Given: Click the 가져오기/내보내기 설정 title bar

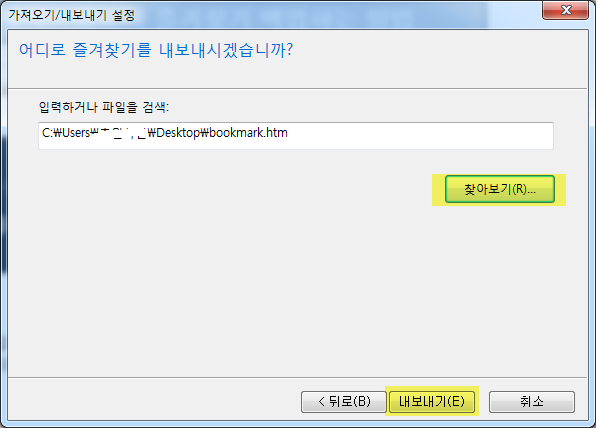Looking at the screenshot, I should (x=266, y=15).
